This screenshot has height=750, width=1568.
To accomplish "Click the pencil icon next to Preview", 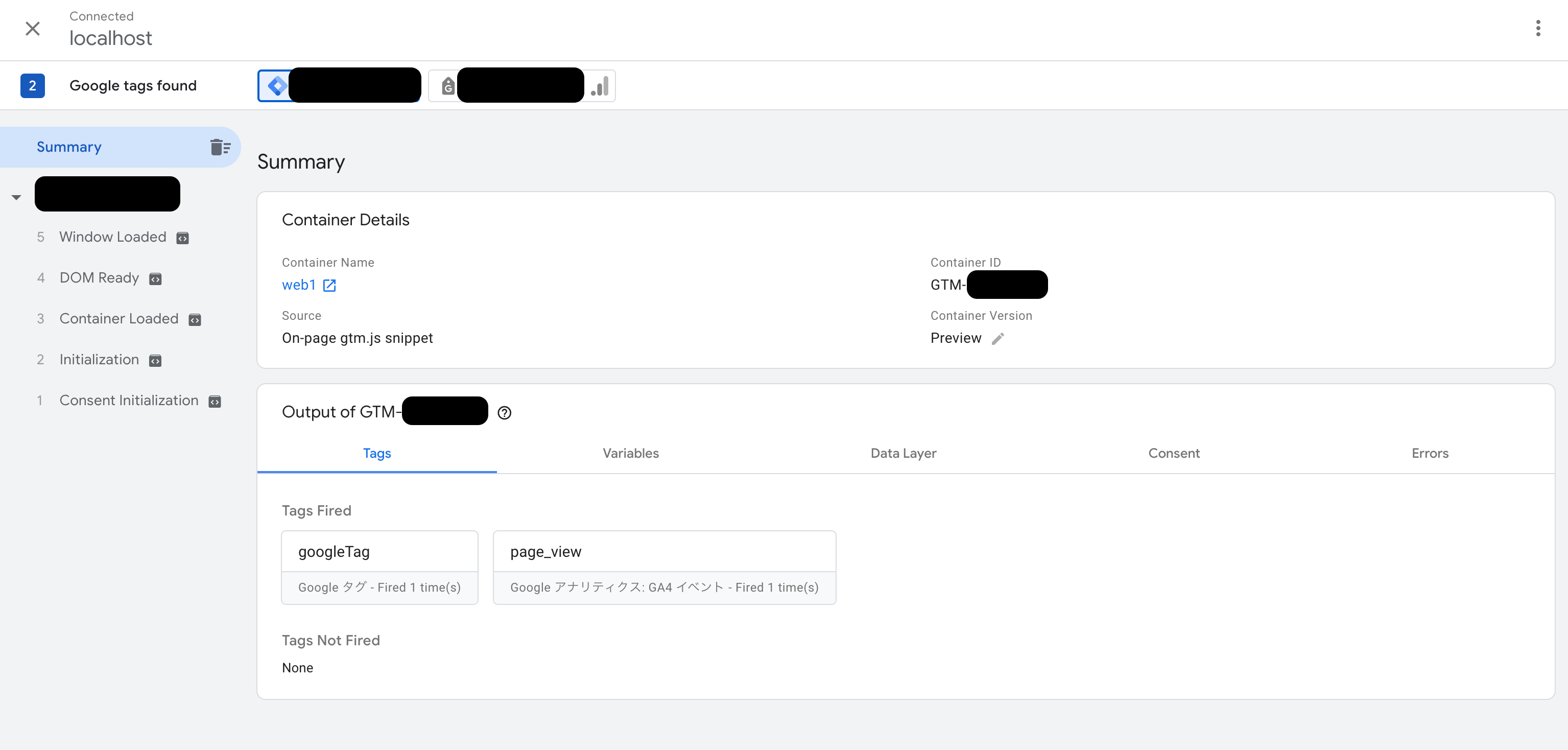I will click(997, 339).
